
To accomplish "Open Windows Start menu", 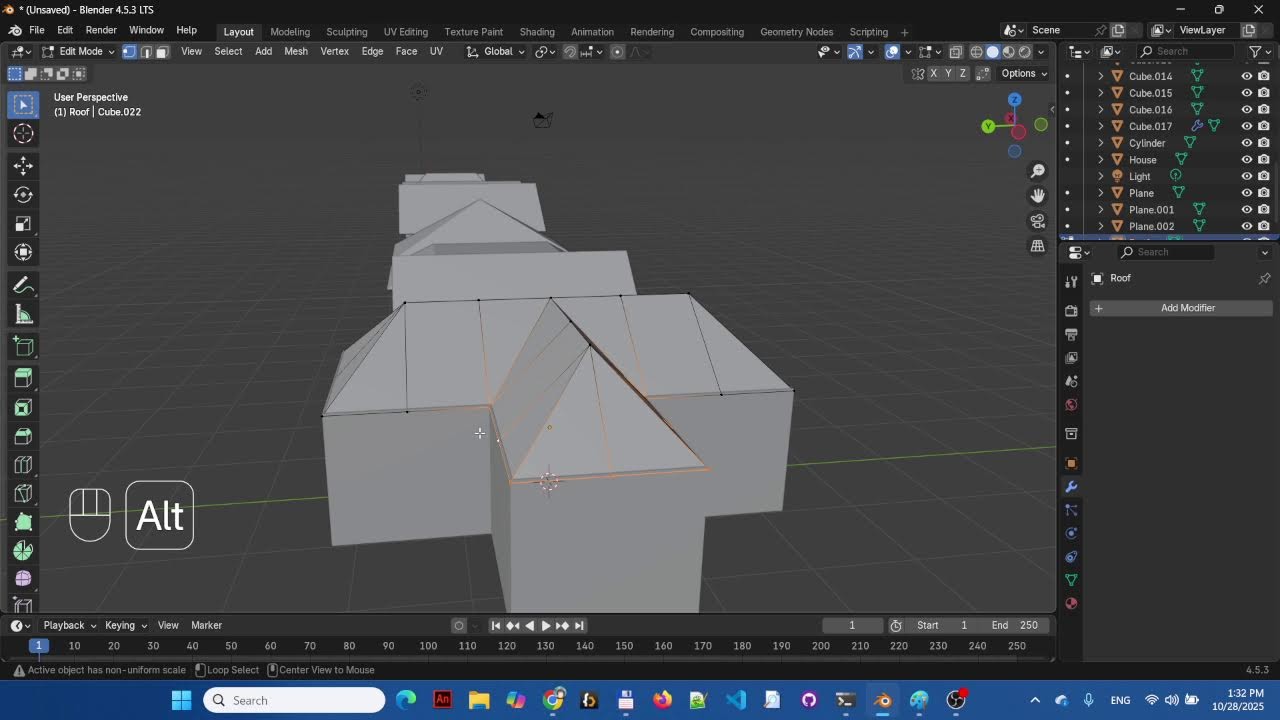I will (181, 700).
